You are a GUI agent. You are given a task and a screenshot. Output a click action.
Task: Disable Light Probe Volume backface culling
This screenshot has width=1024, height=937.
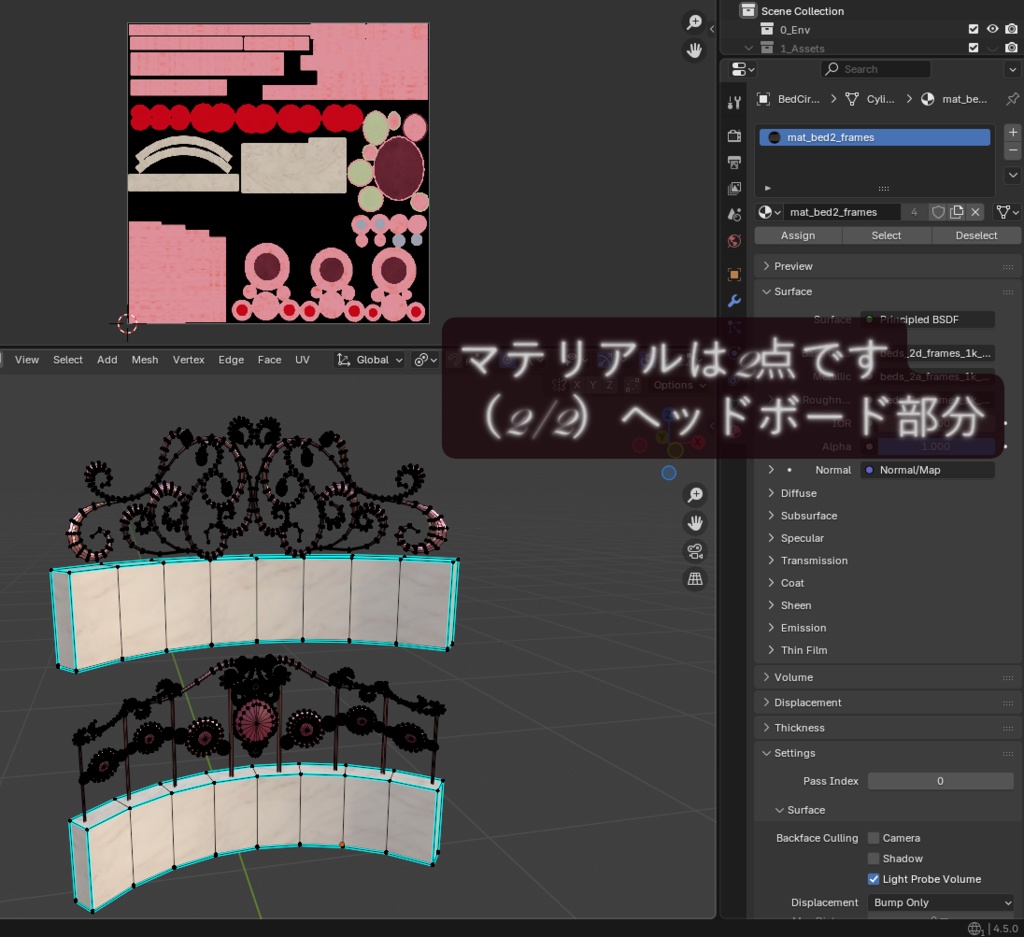tap(873, 878)
